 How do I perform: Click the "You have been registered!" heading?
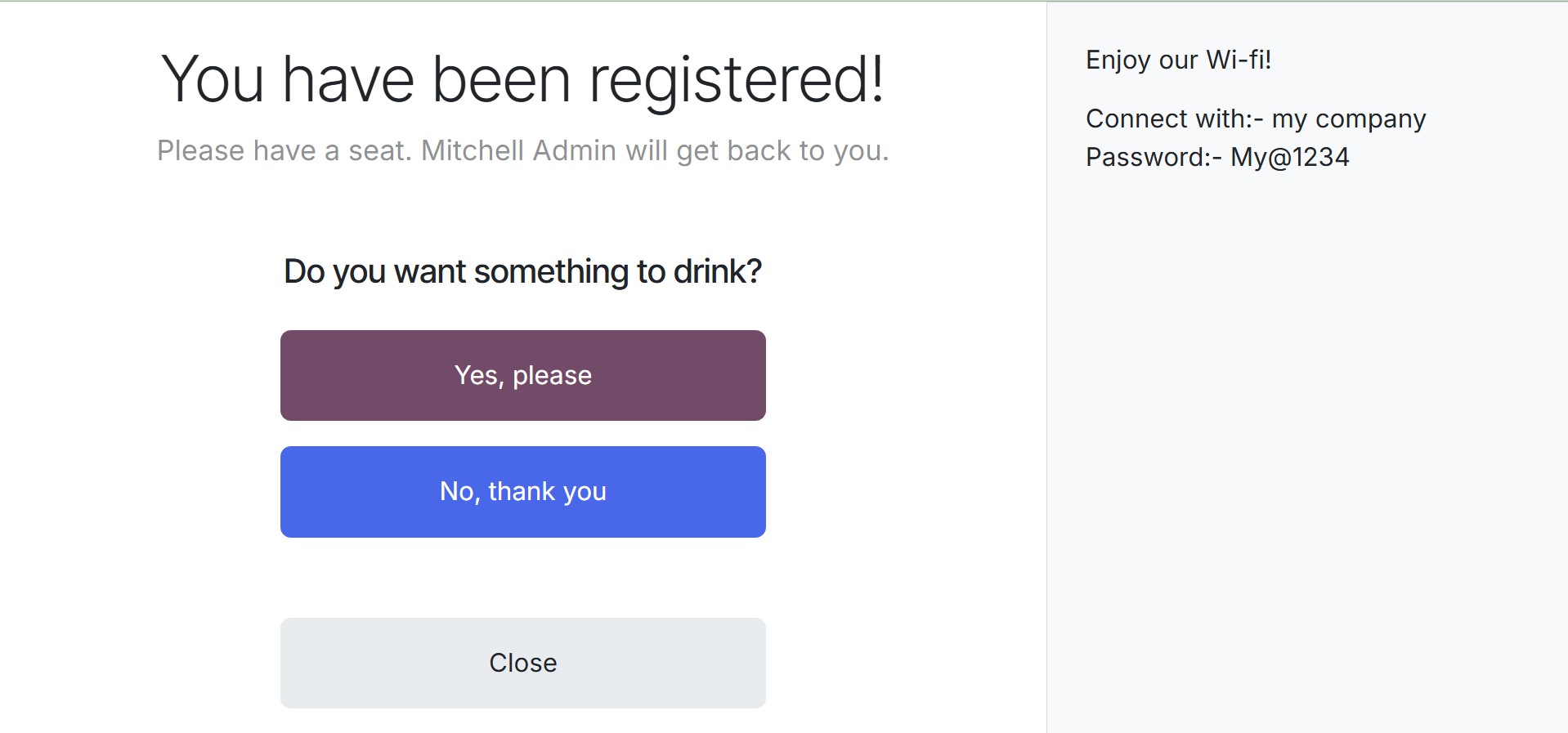[x=522, y=79]
